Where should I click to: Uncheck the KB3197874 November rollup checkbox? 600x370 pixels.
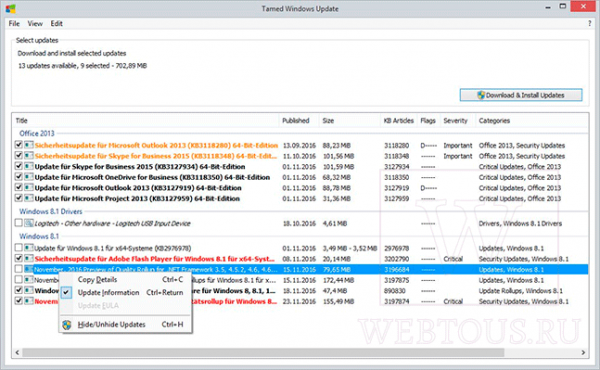[18, 301]
